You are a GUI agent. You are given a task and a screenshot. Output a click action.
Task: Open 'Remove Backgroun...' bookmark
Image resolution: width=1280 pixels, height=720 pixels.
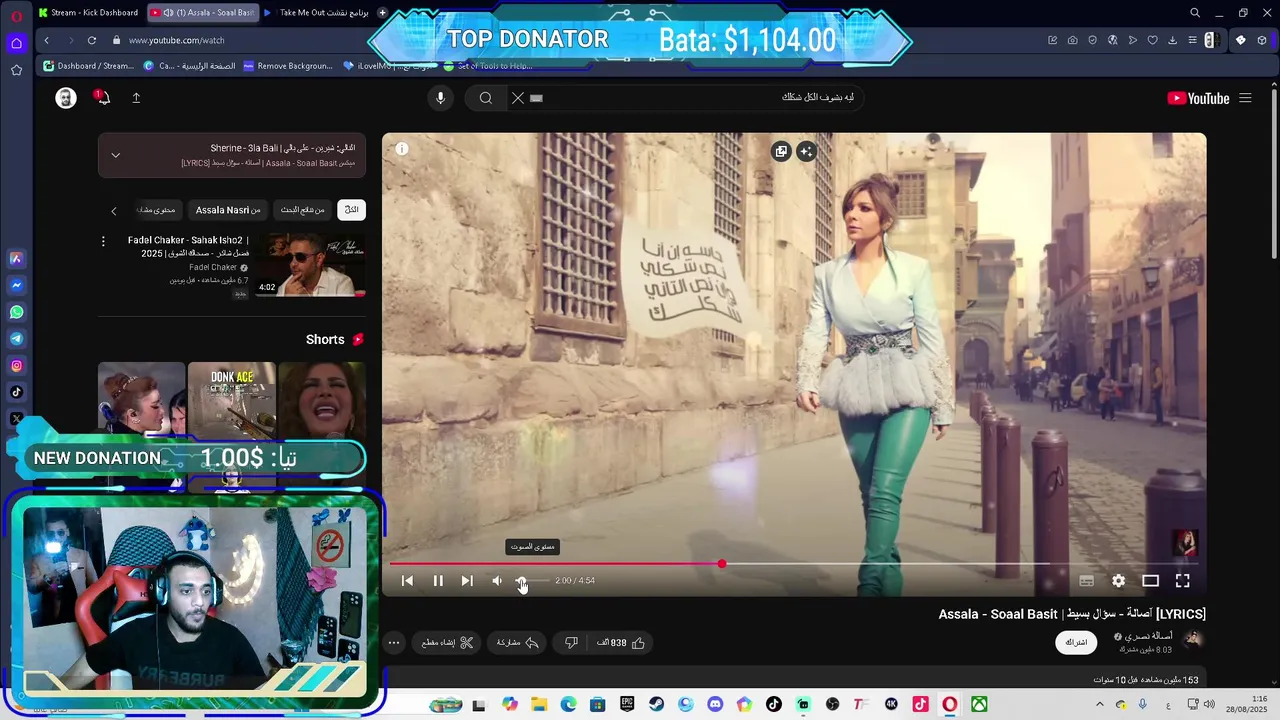(x=288, y=66)
